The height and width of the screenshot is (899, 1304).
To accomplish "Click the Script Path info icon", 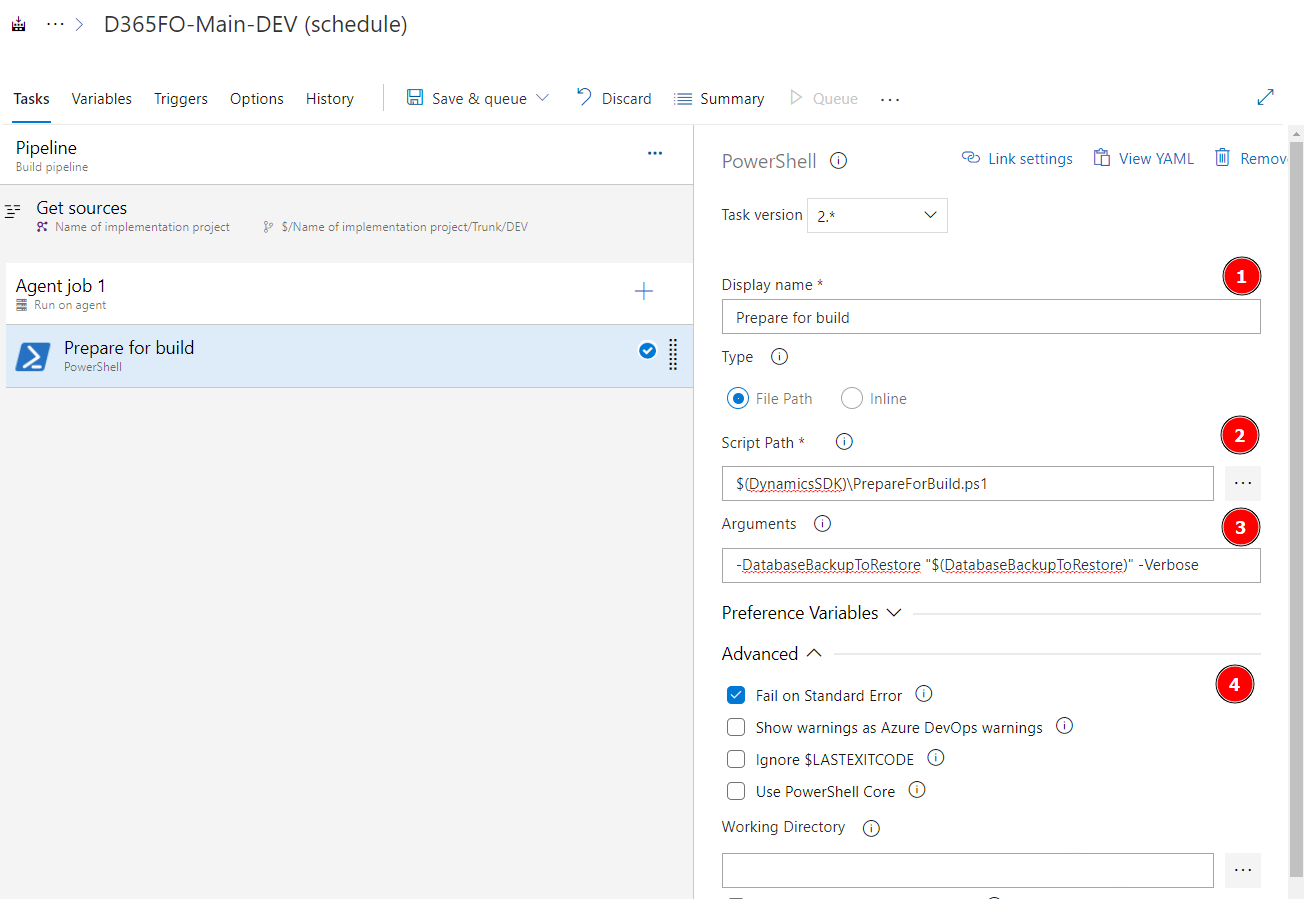I will click(843, 441).
